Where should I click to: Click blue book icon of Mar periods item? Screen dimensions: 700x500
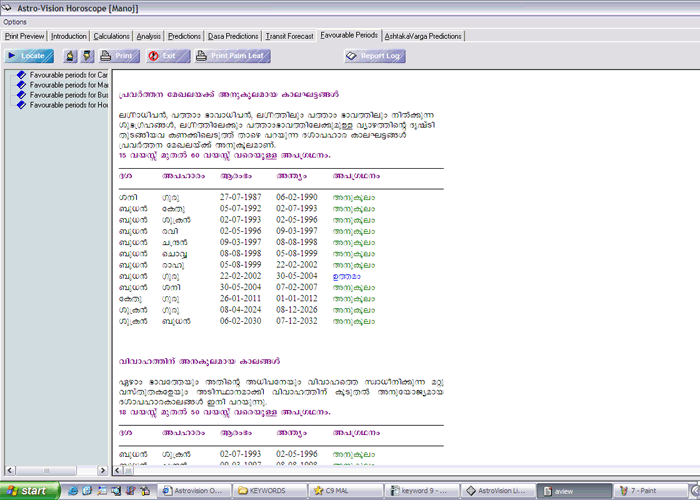click(21, 85)
